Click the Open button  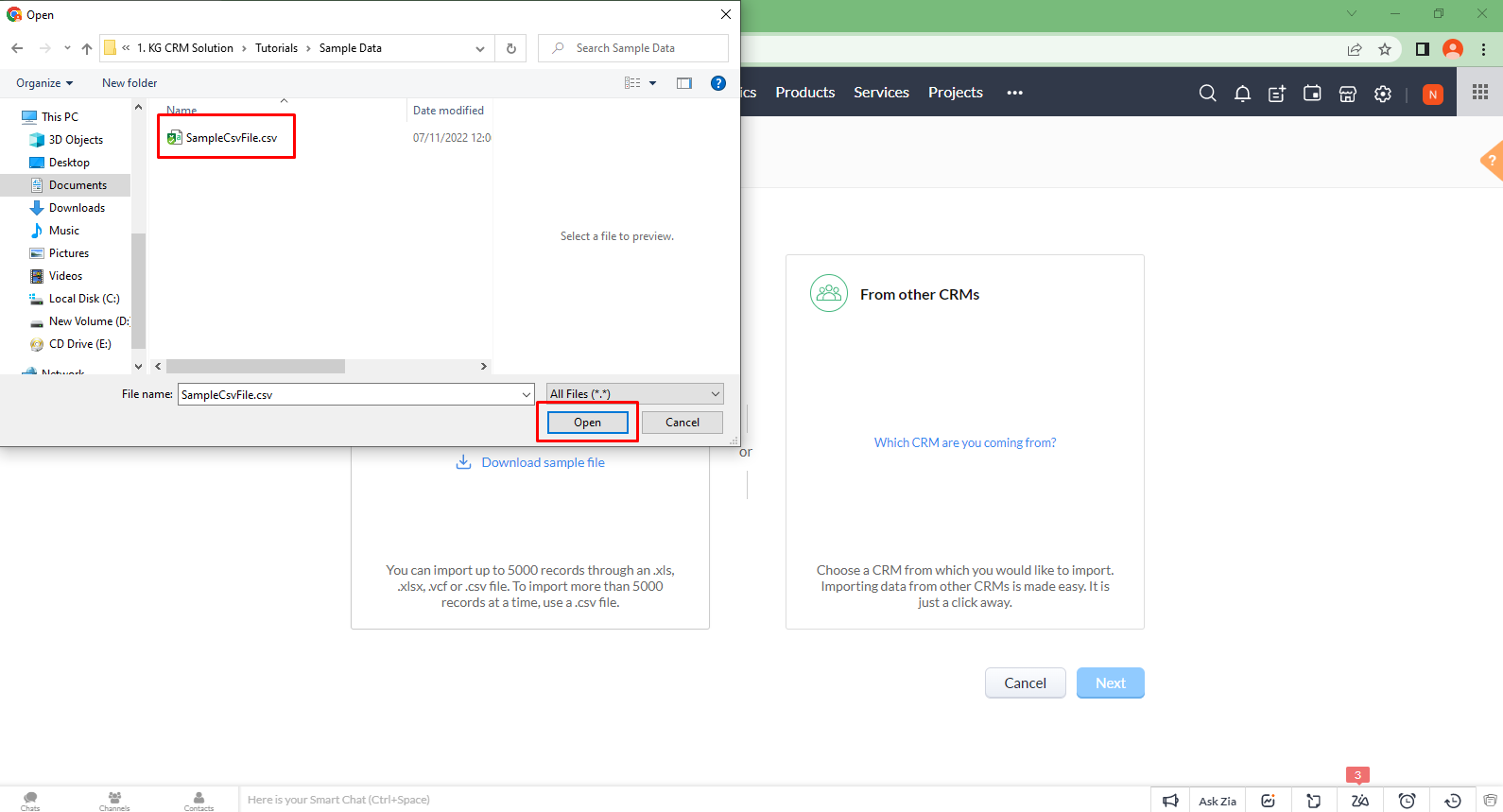(x=587, y=423)
